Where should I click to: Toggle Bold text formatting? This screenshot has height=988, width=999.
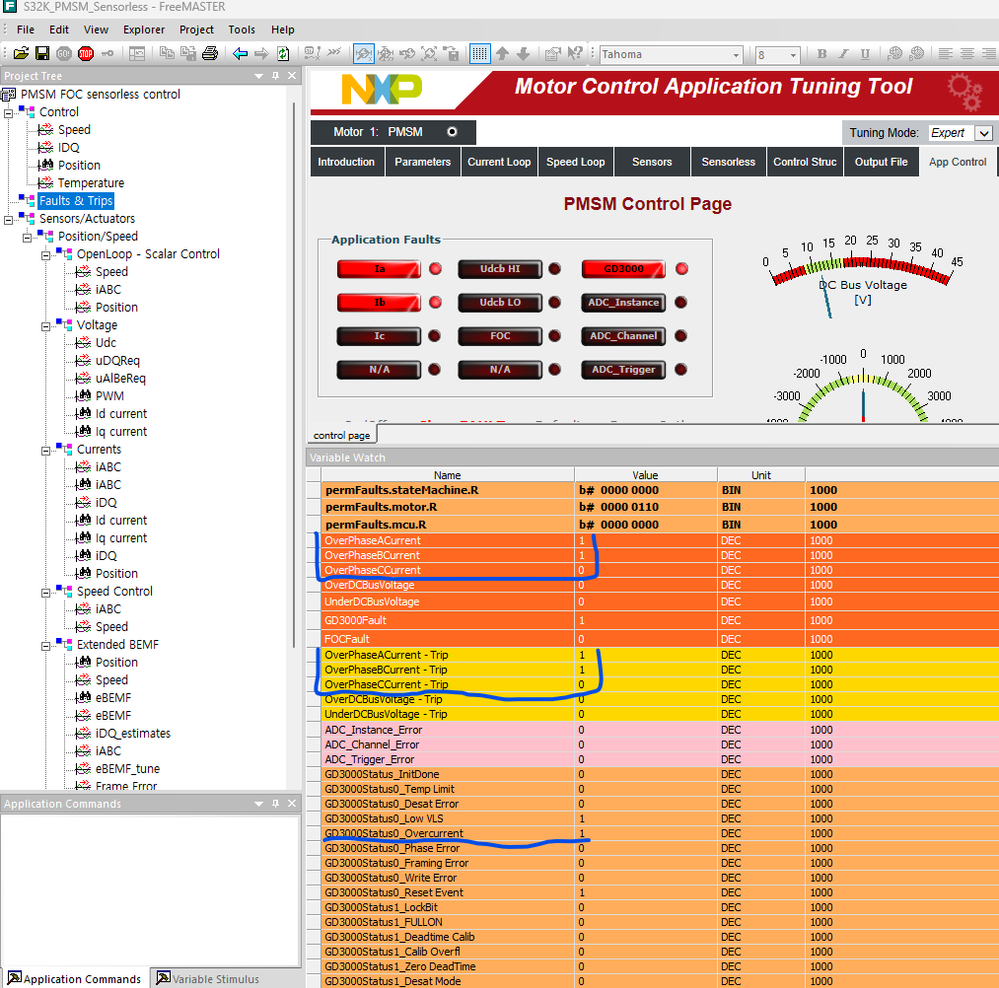[x=822, y=54]
